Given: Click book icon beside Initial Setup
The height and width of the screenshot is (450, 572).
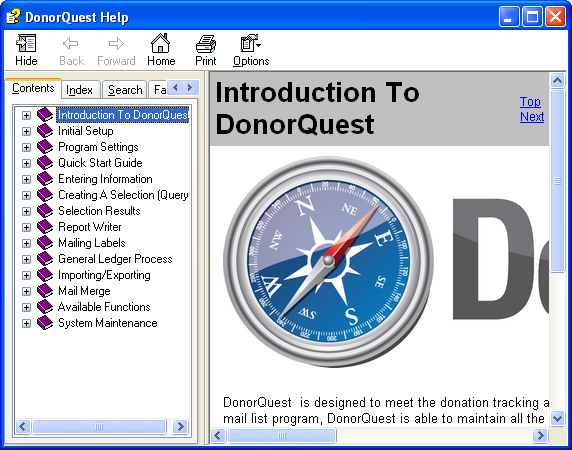Looking at the screenshot, I should [45, 131].
